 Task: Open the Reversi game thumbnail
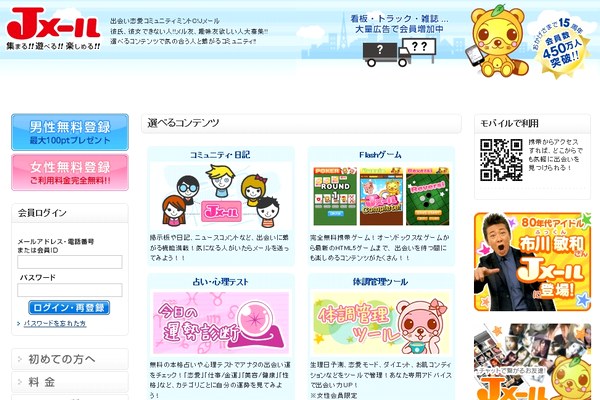[x=428, y=196]
